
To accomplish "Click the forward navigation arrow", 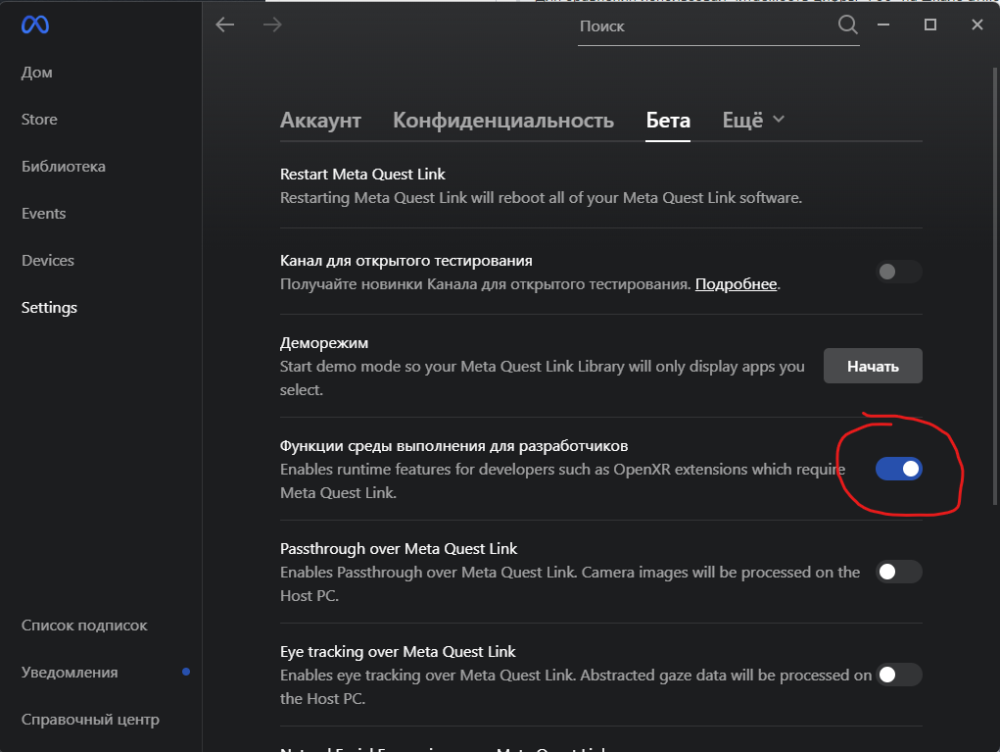I will [x=272, y=25].
